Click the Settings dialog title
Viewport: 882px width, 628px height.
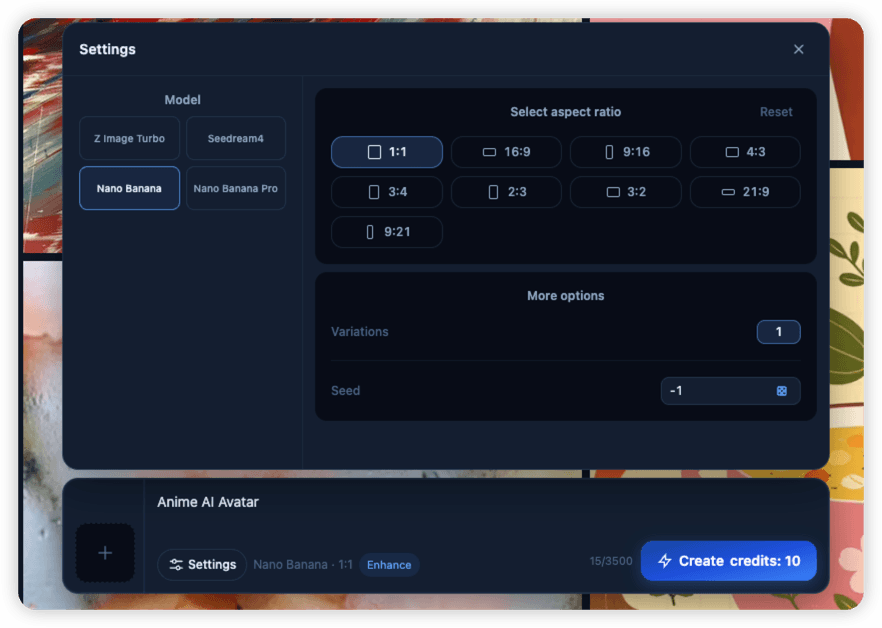pyautogui.click(x=107, y=50)
